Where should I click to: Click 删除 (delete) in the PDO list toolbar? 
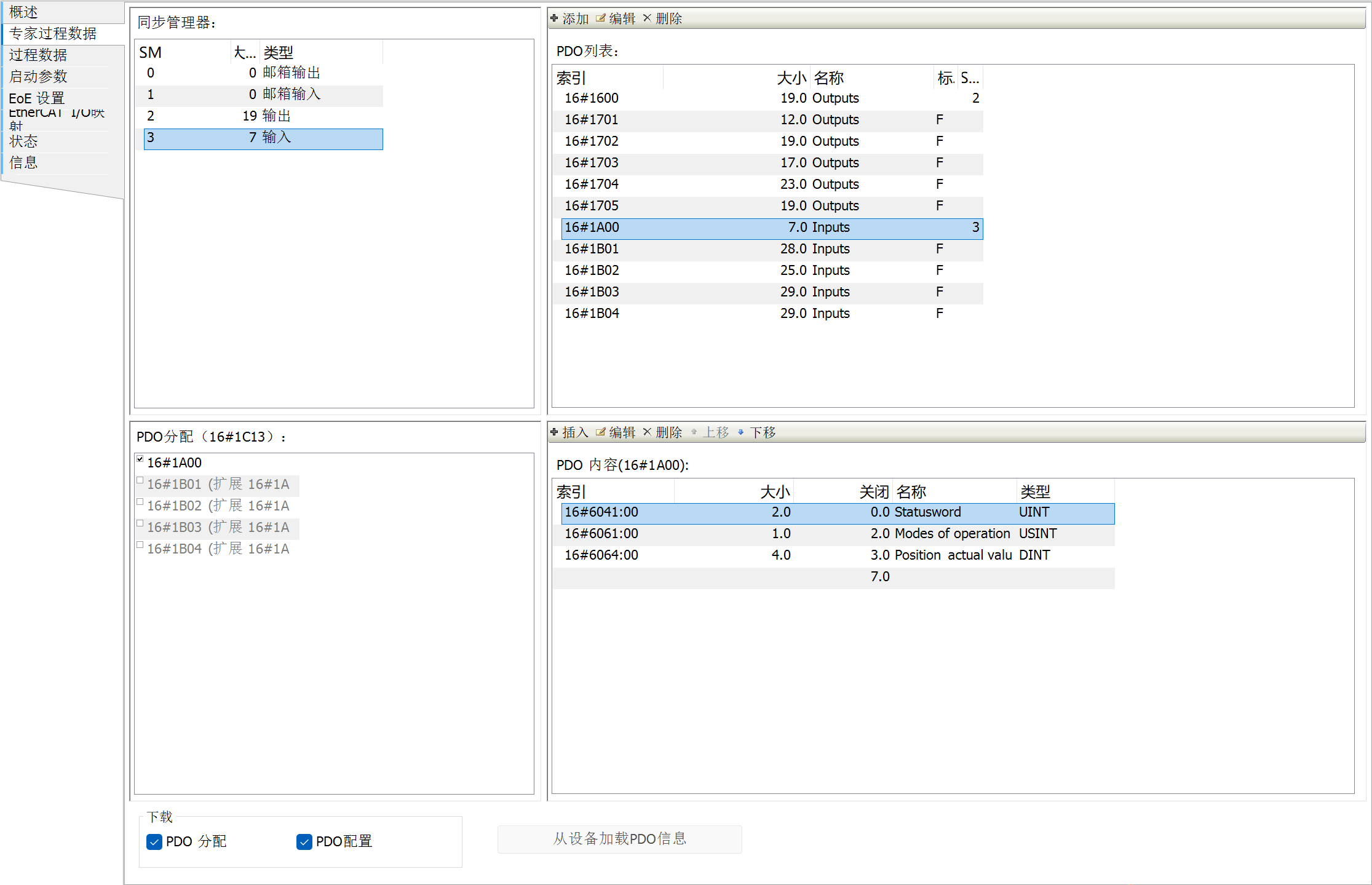point(662,18)
